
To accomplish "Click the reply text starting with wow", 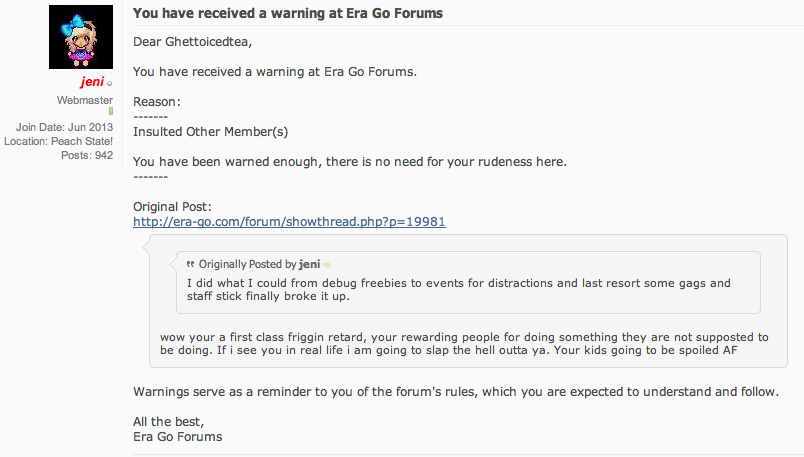I will 463,344.
